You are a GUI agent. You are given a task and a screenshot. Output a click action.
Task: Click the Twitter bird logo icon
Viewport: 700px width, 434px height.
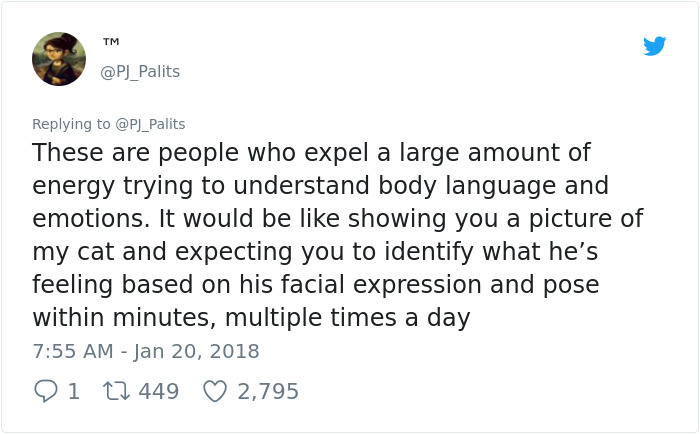pyautogui.click(x=654, y=46)
